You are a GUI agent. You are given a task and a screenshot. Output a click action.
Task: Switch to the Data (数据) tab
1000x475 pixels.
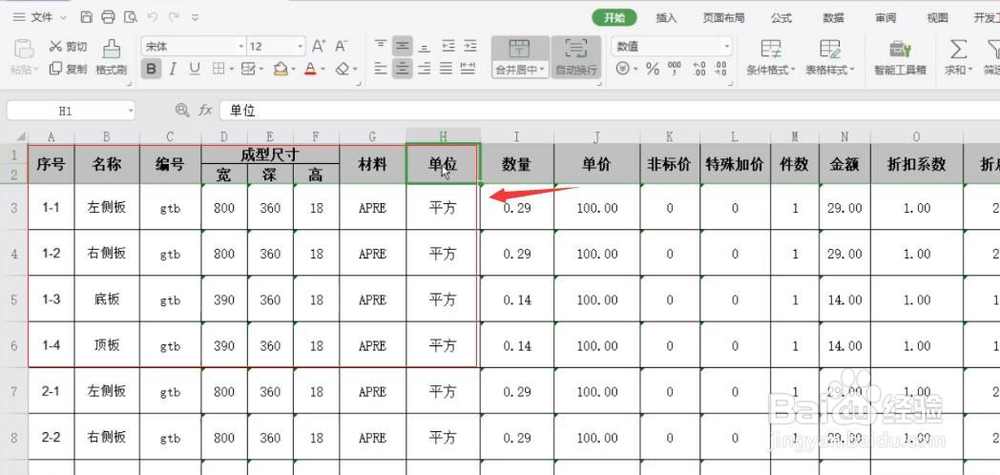pos(834,18)
